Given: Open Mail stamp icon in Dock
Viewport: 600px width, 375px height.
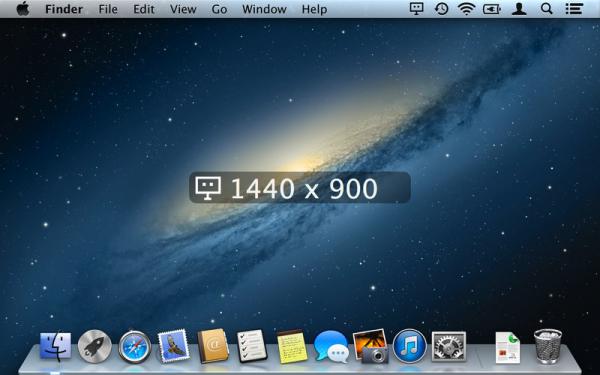Looking at the screenshot, I should point(174,346).
